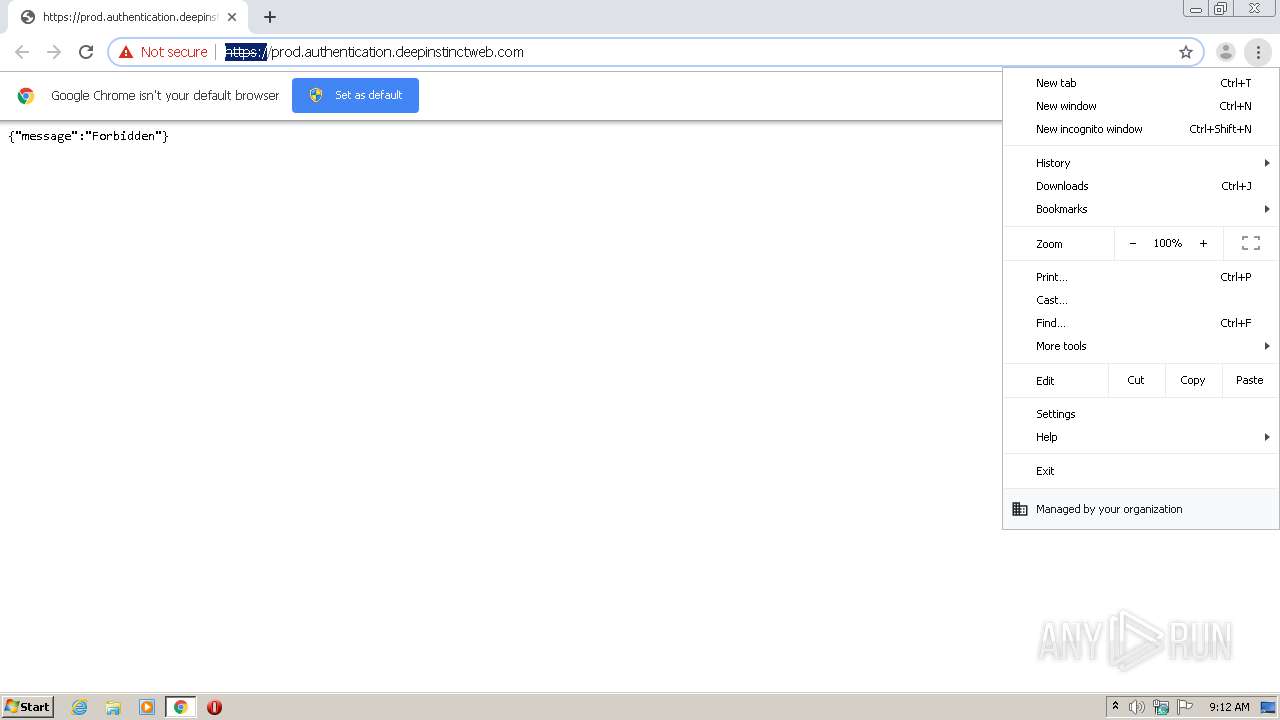Image resolution: width=1280 pixels, height=720 pixels.
Task: Select the Chrome taskbar icon
Action: [x=180, y=707]
